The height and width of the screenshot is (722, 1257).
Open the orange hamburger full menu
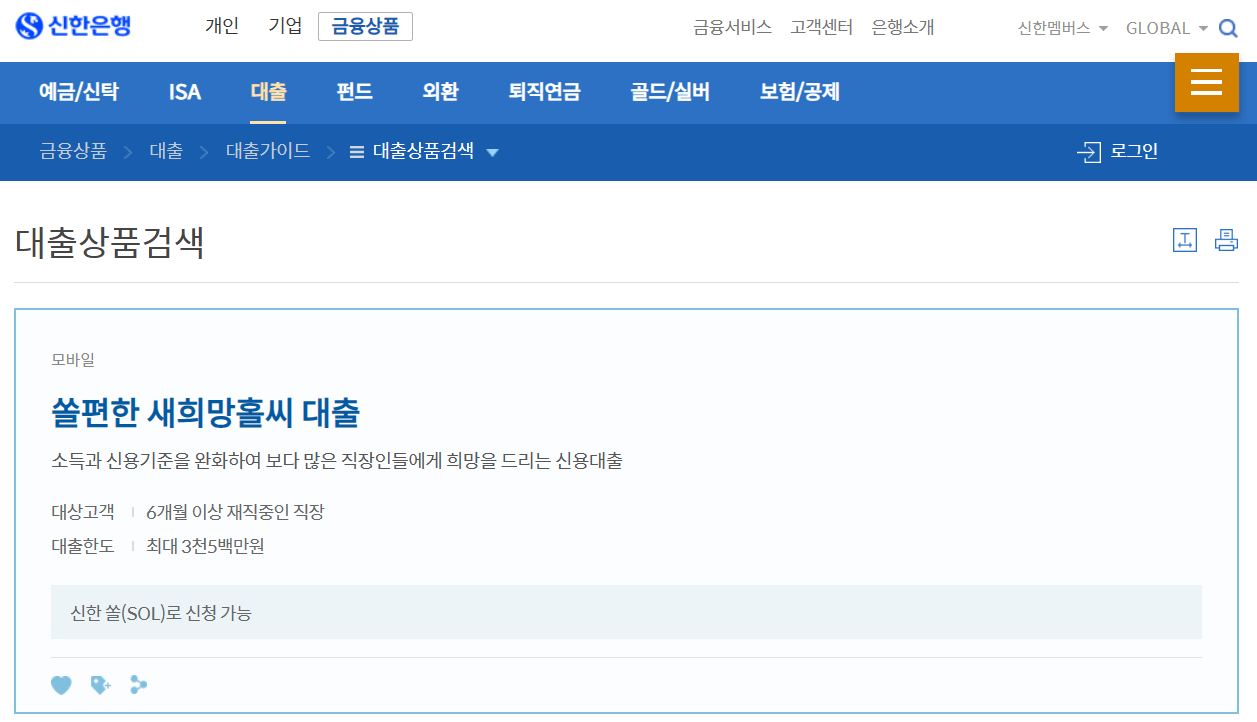[x=1207, y=83]
